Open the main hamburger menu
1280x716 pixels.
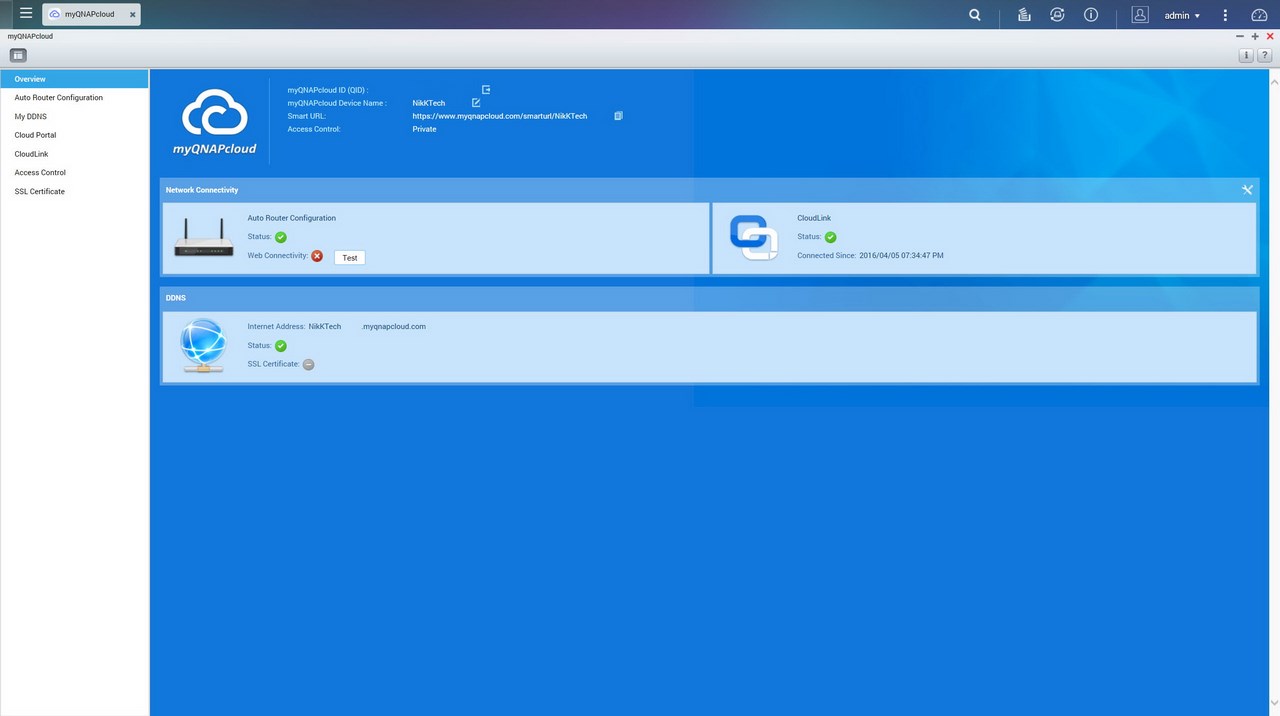(x=26, y=14)
